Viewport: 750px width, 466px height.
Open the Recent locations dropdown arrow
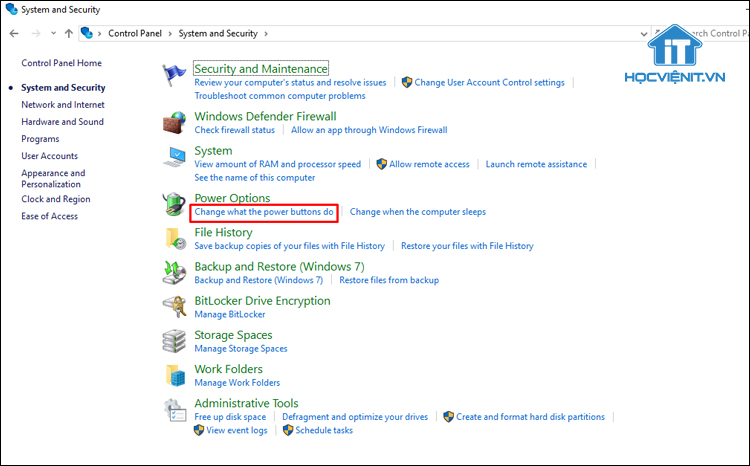tap(54, 33)
